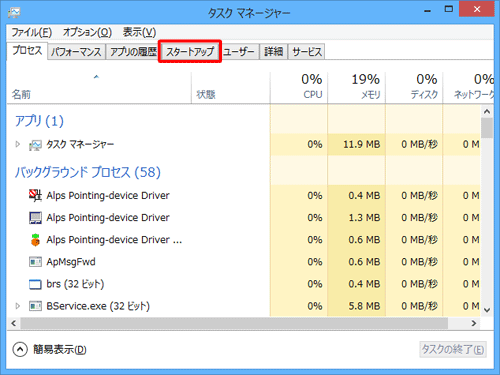The image size is (500, 375).
Task: Click the red Alps Pointing-device Driver icon
Action: tap(35, 195)
